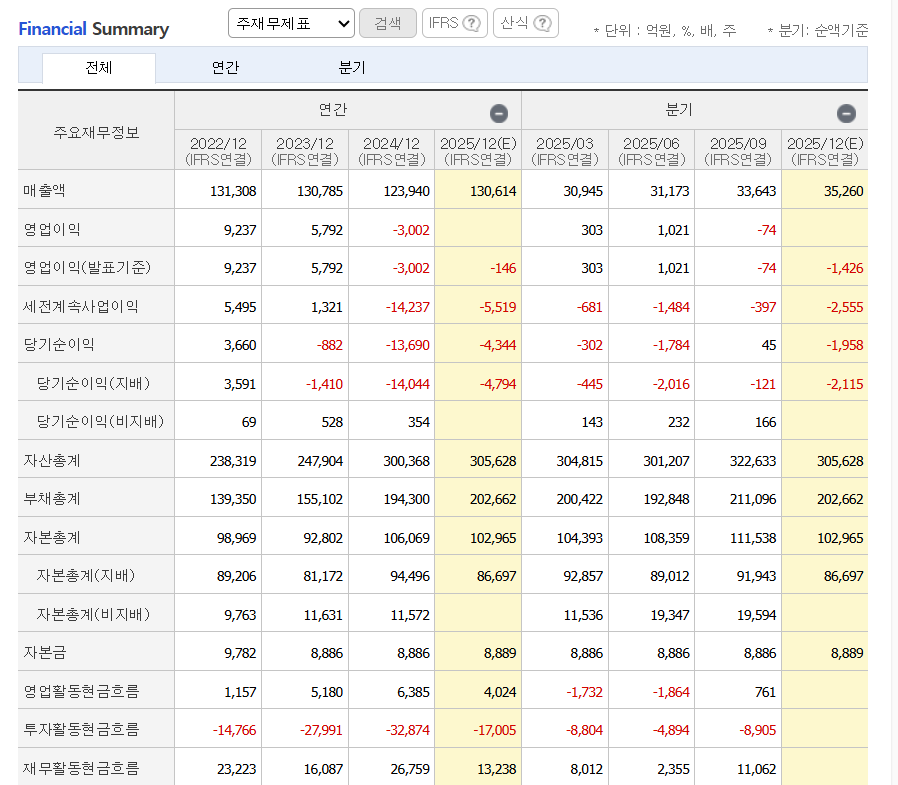Click the -13,690 net income value

click(407, 345)
